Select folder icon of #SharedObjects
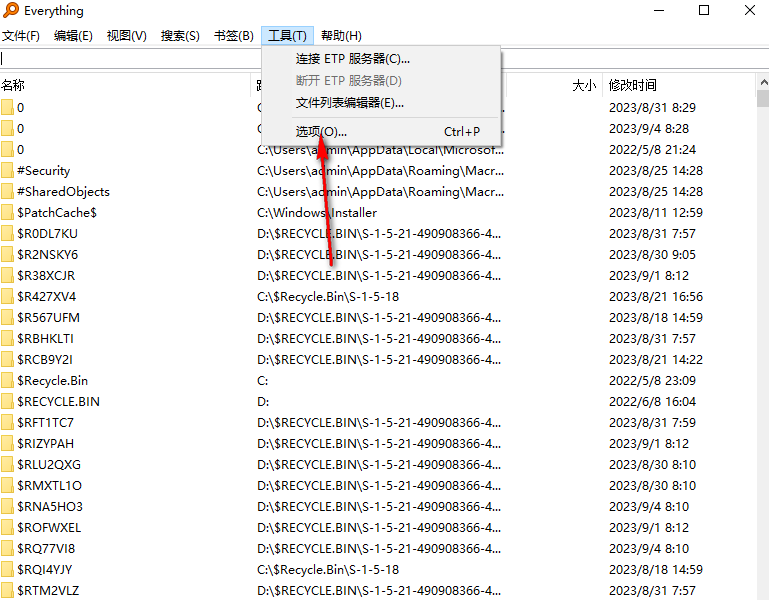The height and width of the screenshot is (600, 769). (x=7, y=192)
